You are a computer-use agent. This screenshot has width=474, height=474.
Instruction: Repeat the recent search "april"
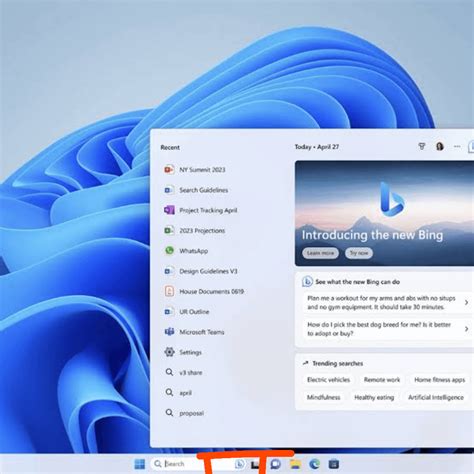coord(179,393)
